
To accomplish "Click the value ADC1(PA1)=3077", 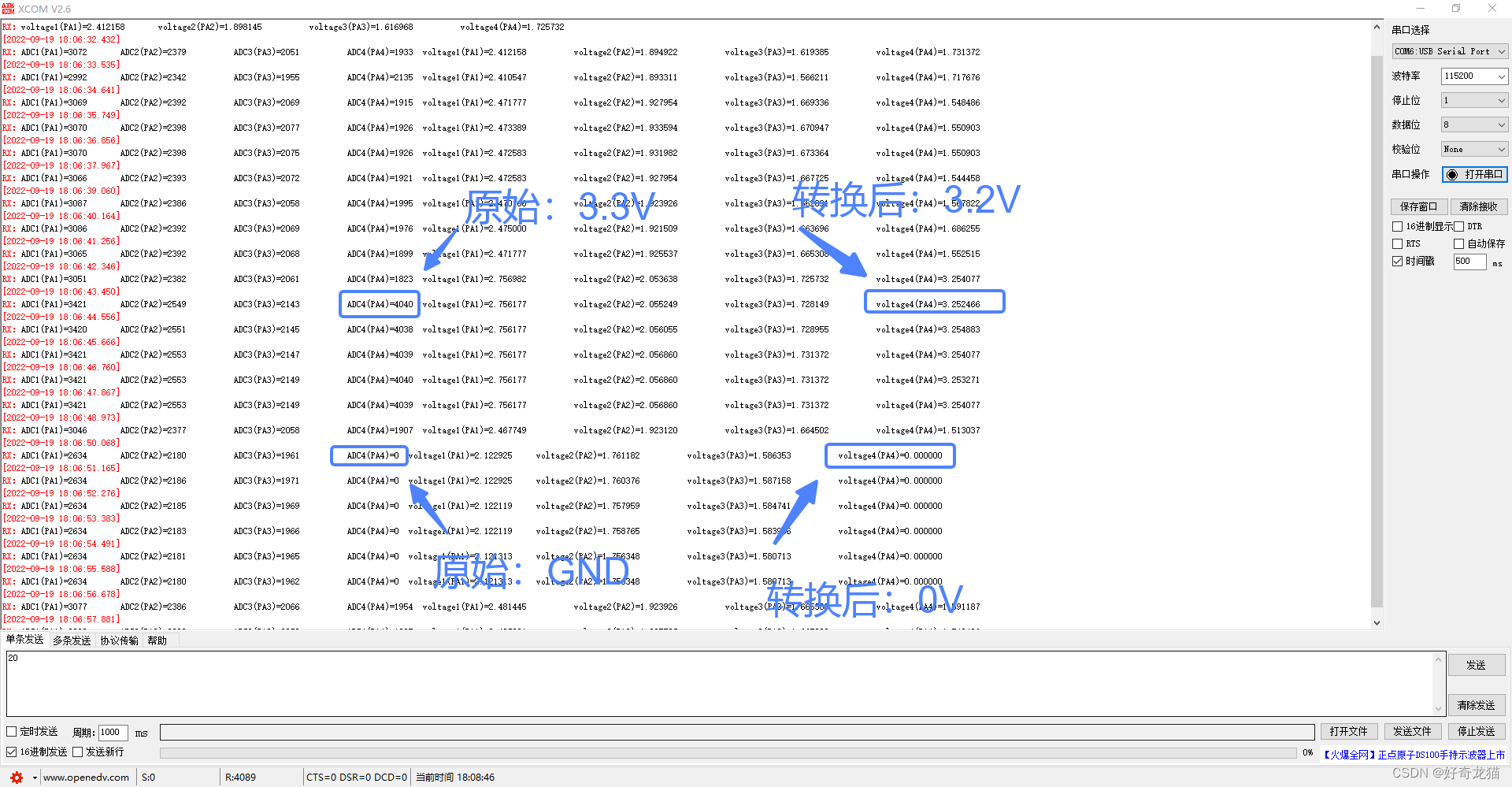I will 54,607.
